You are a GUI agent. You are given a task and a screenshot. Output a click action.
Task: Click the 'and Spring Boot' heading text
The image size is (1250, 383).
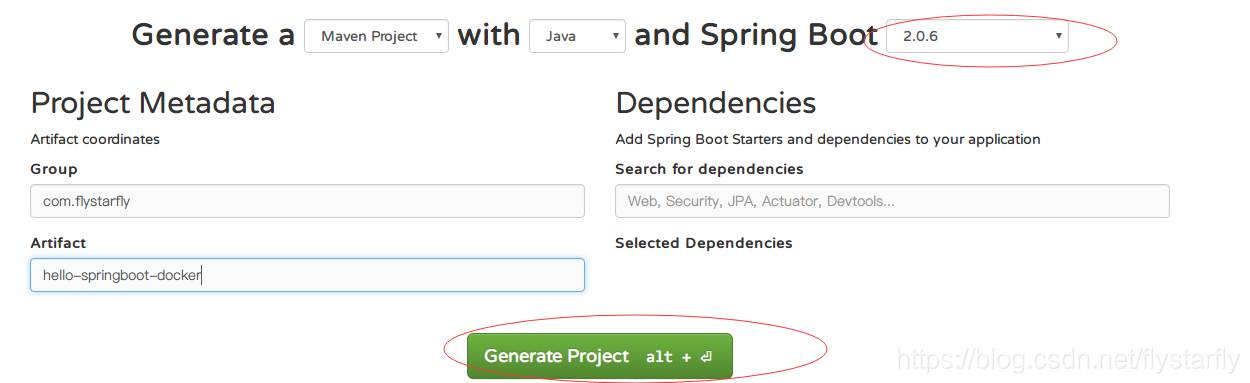tap(756, 36)
